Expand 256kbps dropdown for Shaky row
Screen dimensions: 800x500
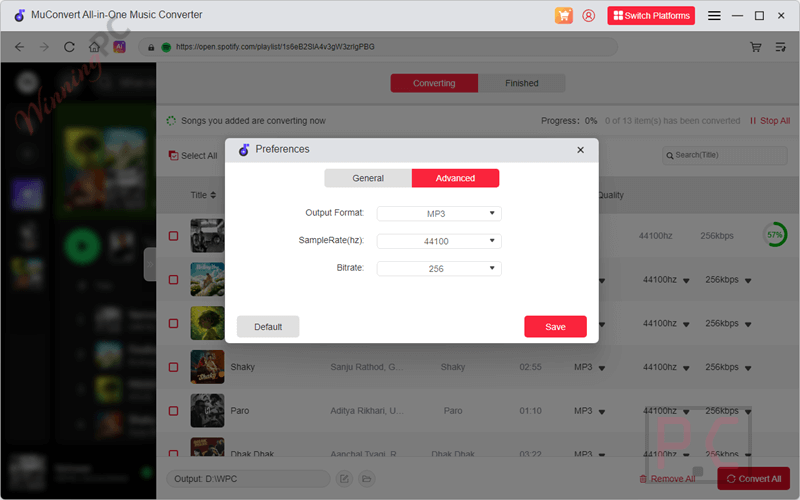747,368
